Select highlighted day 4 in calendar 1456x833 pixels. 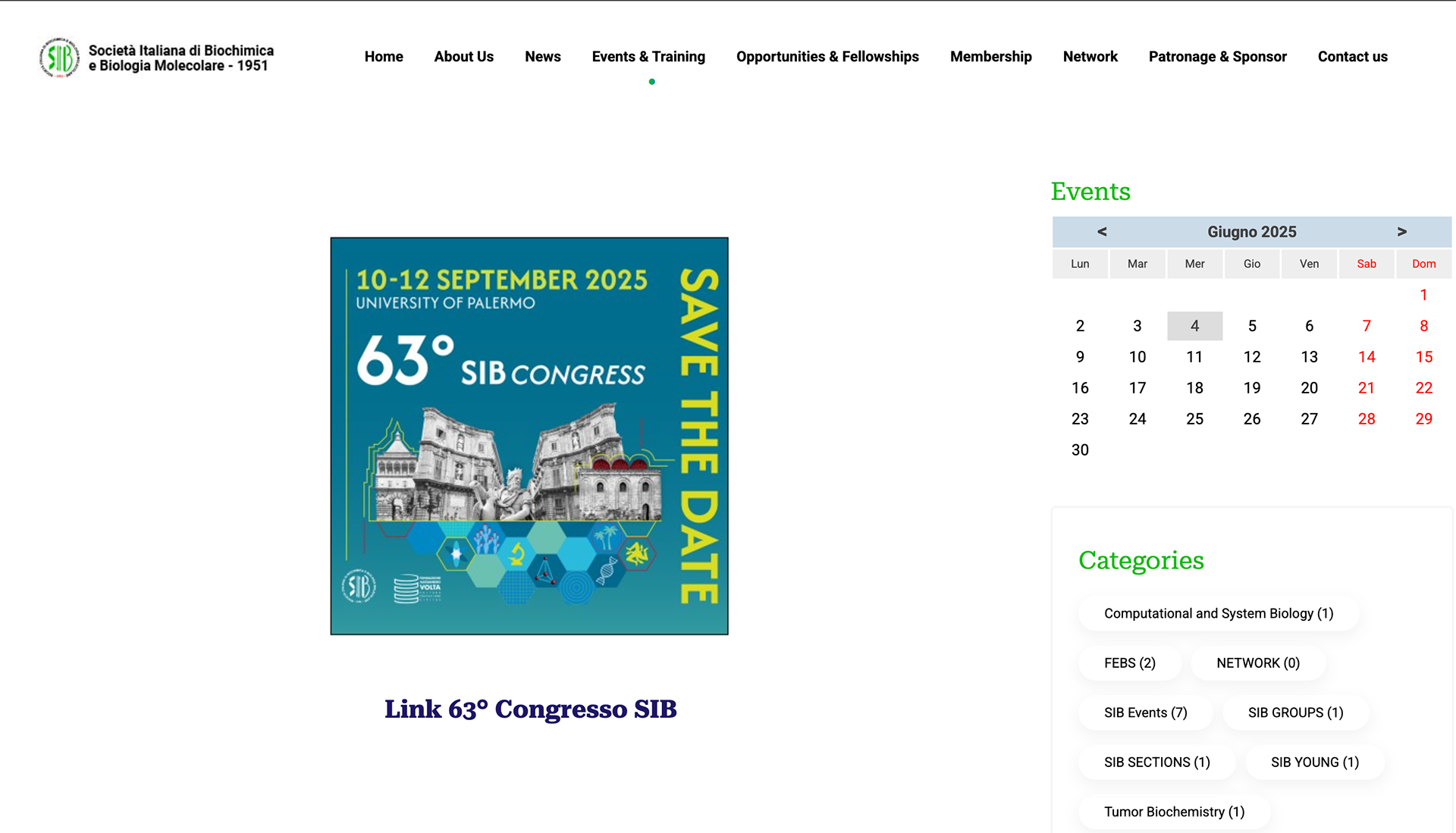(1195, 326)
